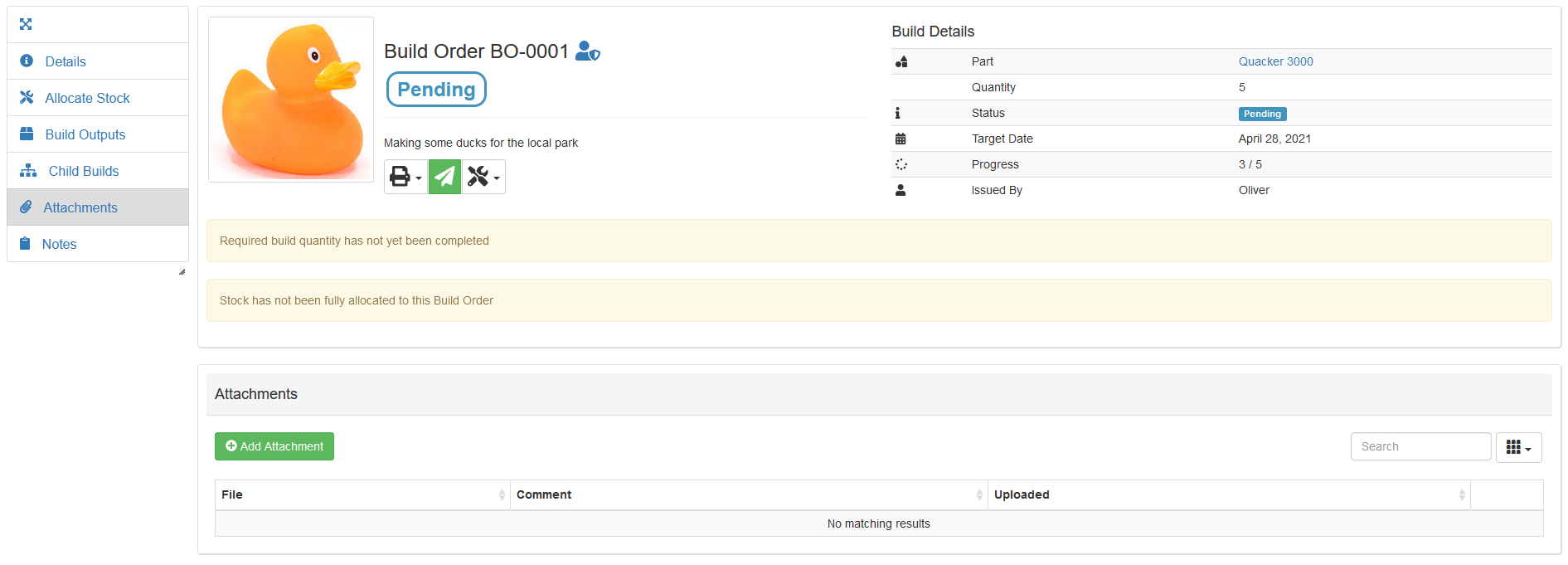Click the Build Outputs box icon
The height and width of the screenshot is (565, 1568).
point(27,134)
